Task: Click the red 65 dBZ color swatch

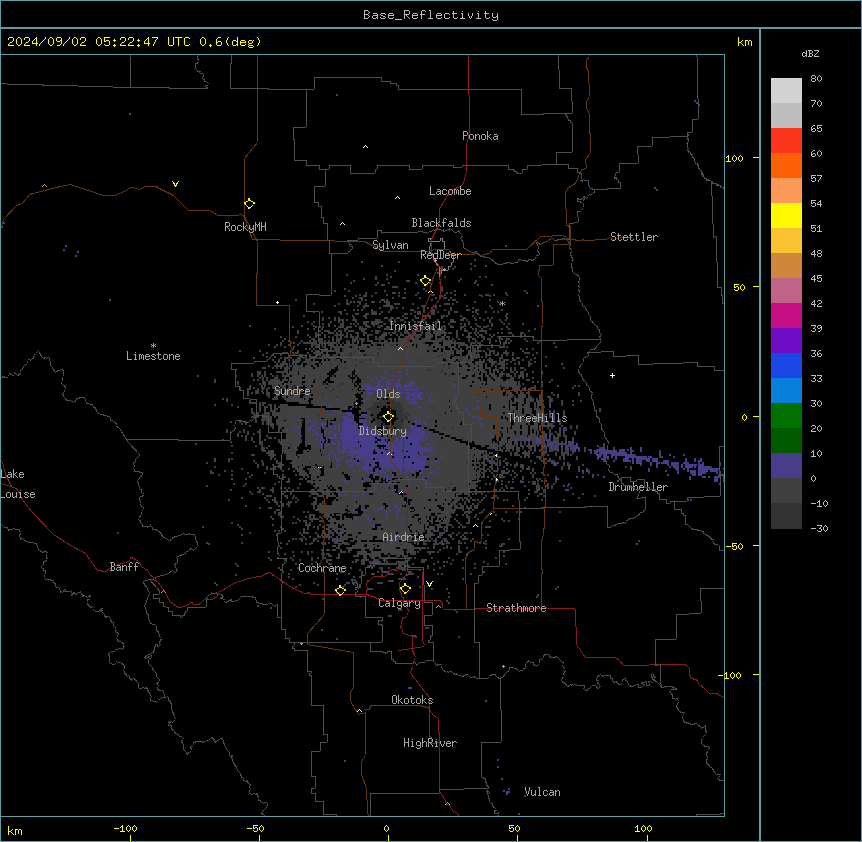Action: [786, 140]
